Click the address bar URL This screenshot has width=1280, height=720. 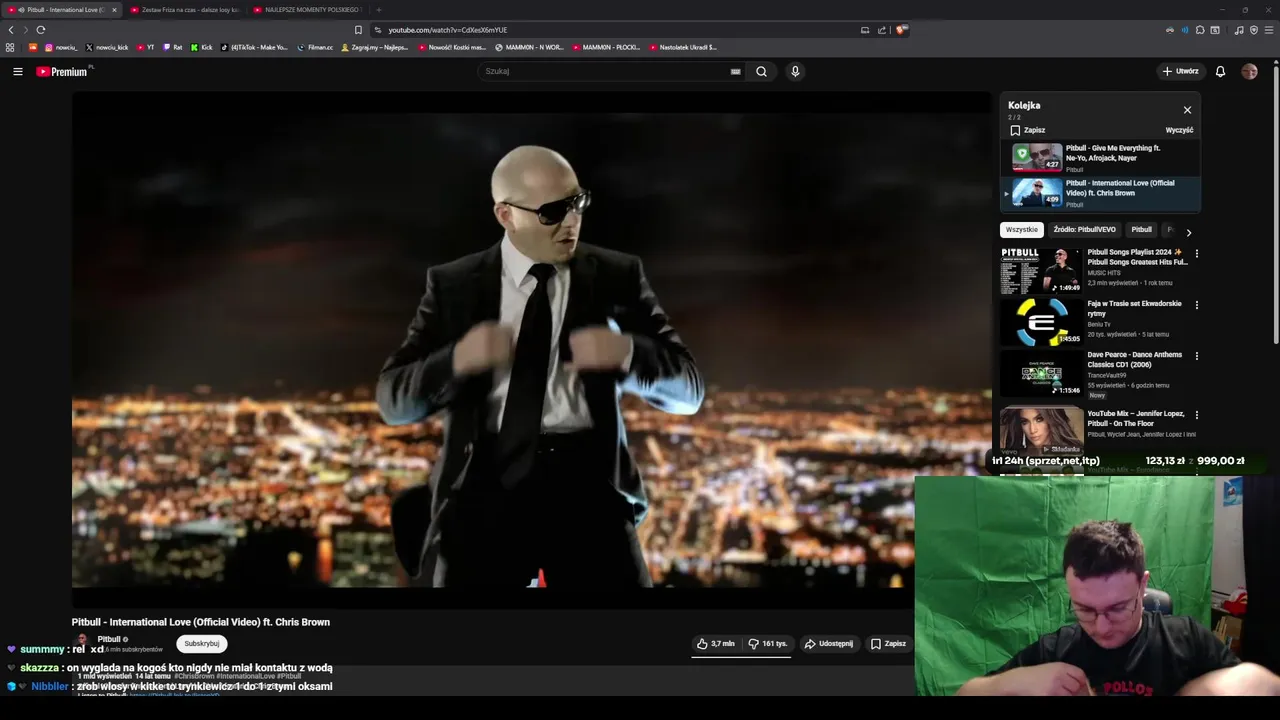pos(448,30)
